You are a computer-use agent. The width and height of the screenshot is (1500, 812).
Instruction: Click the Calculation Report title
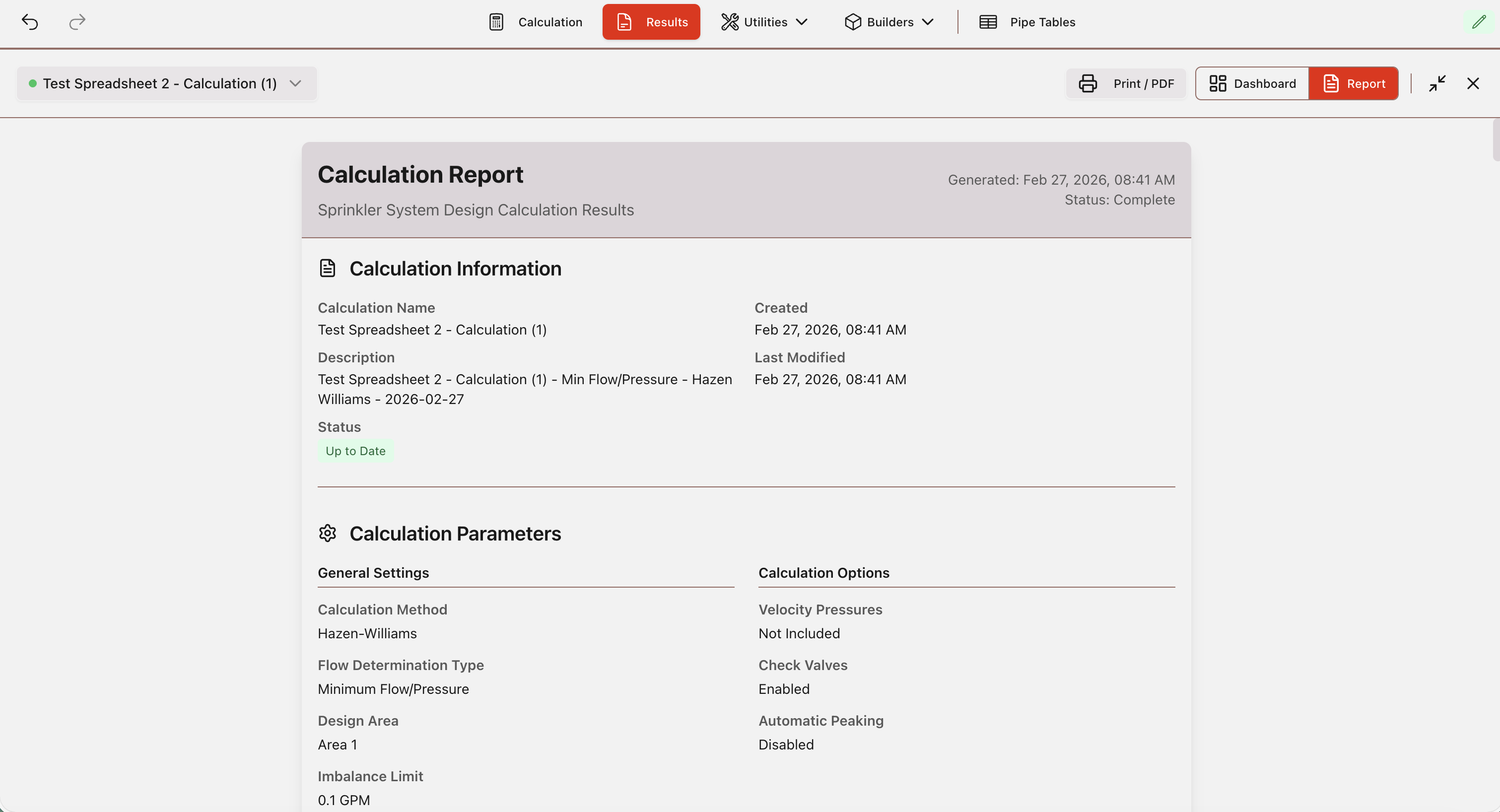click(420, 175)
